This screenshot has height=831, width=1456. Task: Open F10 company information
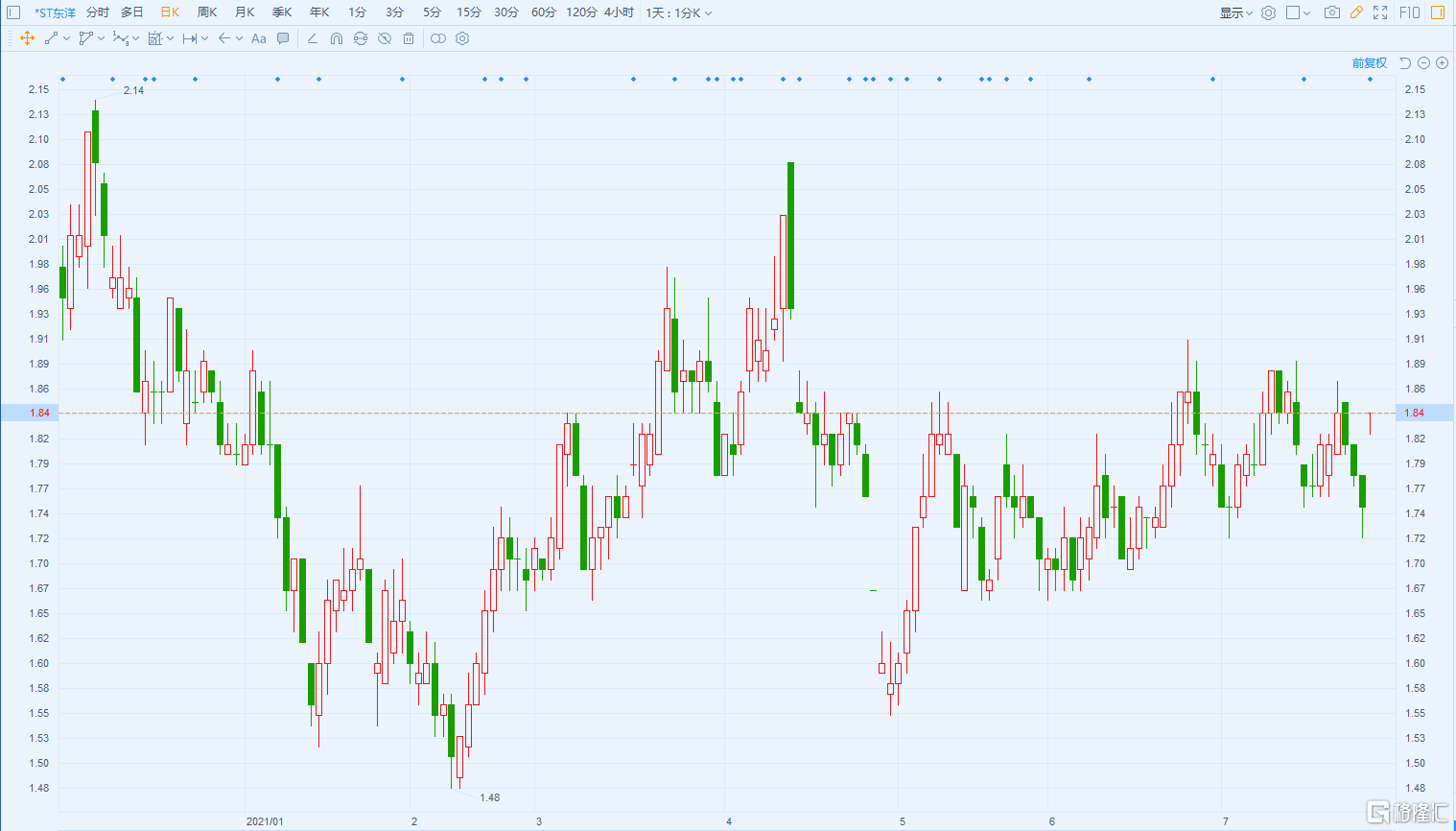[1410, 12]
